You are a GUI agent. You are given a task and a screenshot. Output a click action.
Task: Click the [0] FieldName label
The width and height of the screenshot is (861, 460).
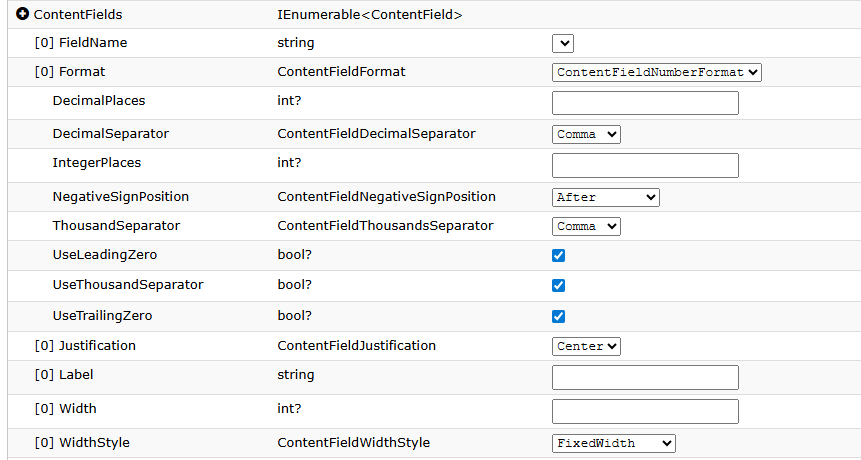(81, 43)
